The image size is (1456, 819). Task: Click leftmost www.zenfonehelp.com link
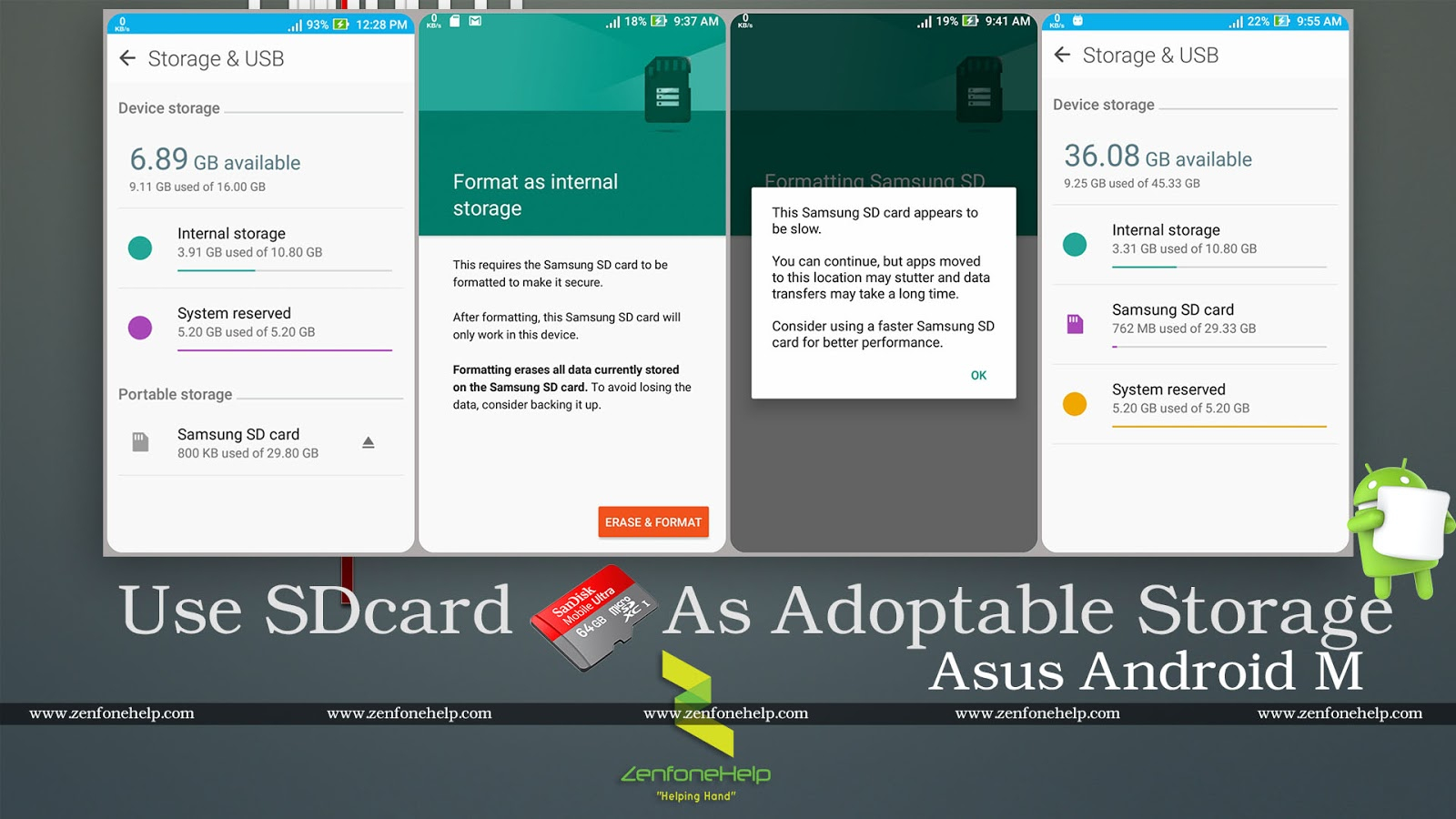pyautogui.click(x=112, y=713)
